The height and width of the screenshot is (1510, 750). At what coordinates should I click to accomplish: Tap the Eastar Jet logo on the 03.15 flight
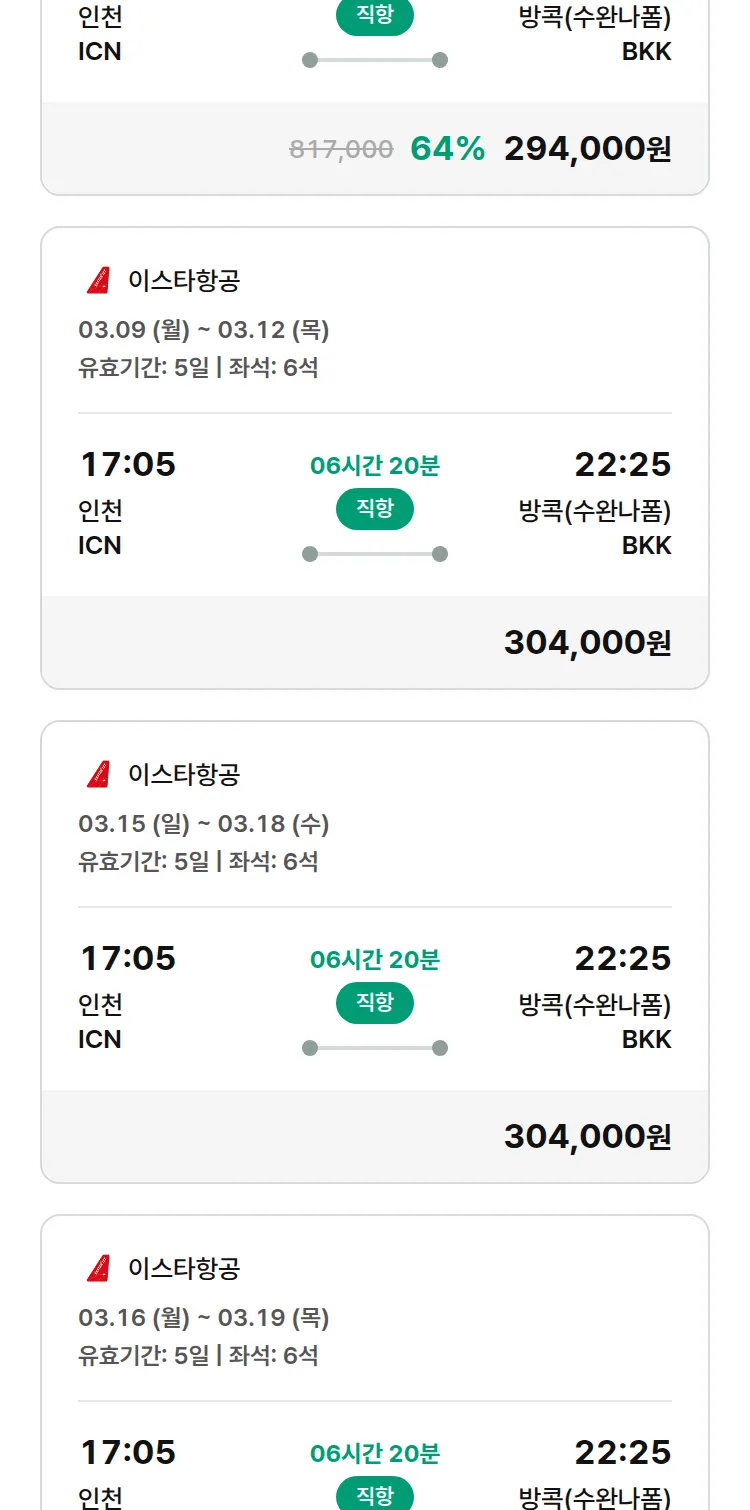(98, 775)
